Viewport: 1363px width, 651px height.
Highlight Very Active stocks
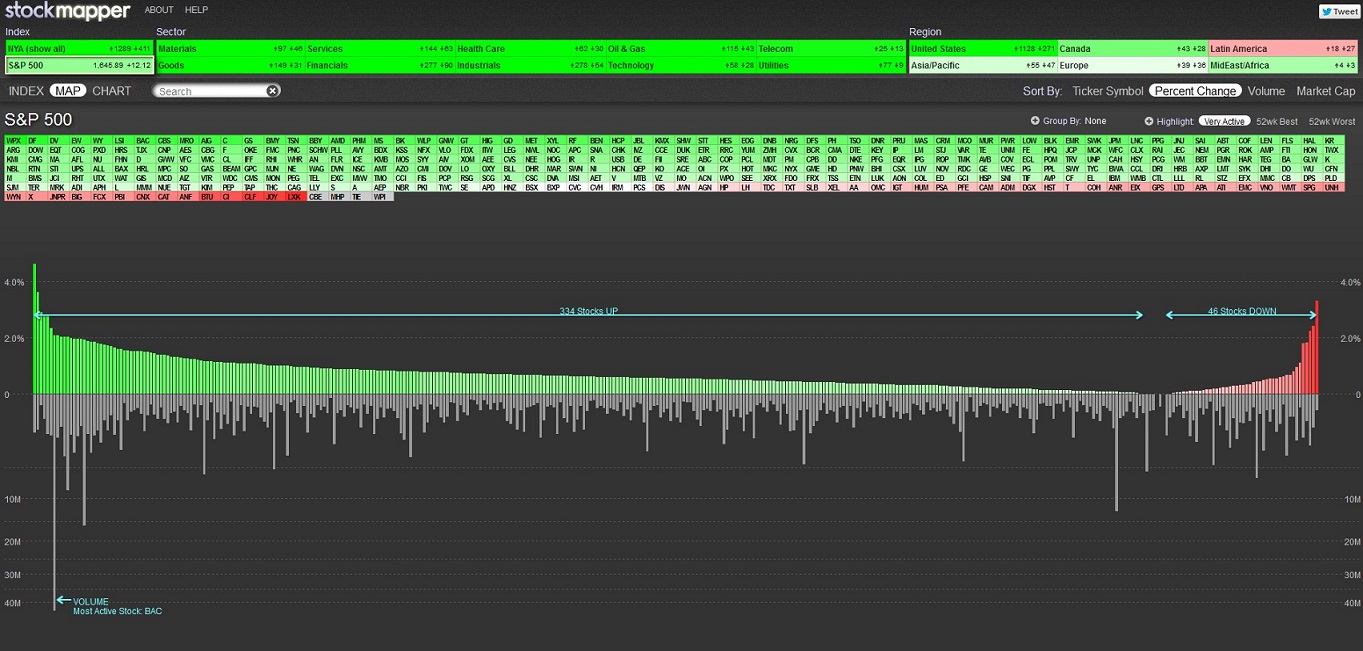pos(1224,121)
